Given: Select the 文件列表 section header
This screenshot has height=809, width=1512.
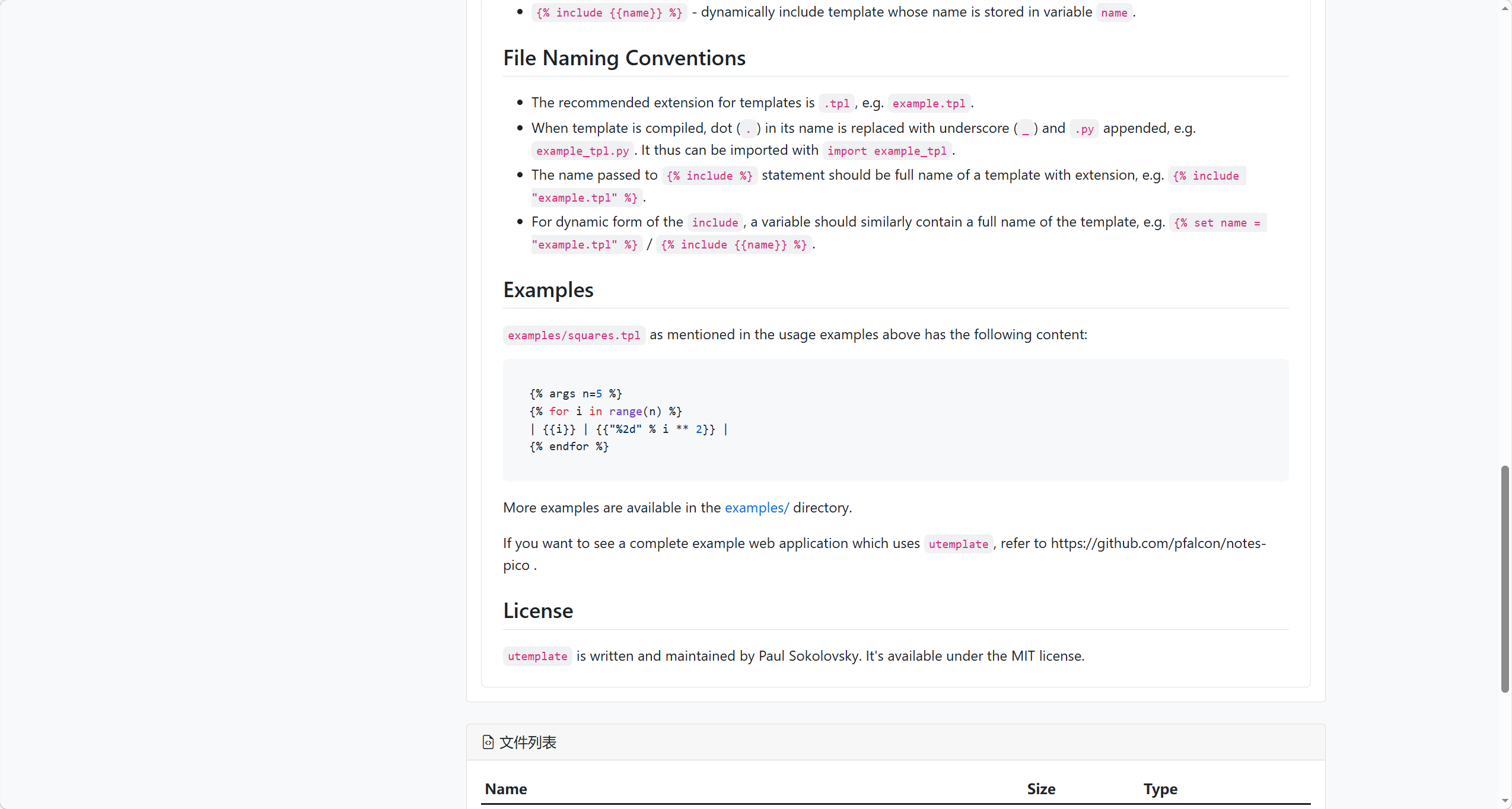Looking at the screenshot, I should (x=527, y=743).
